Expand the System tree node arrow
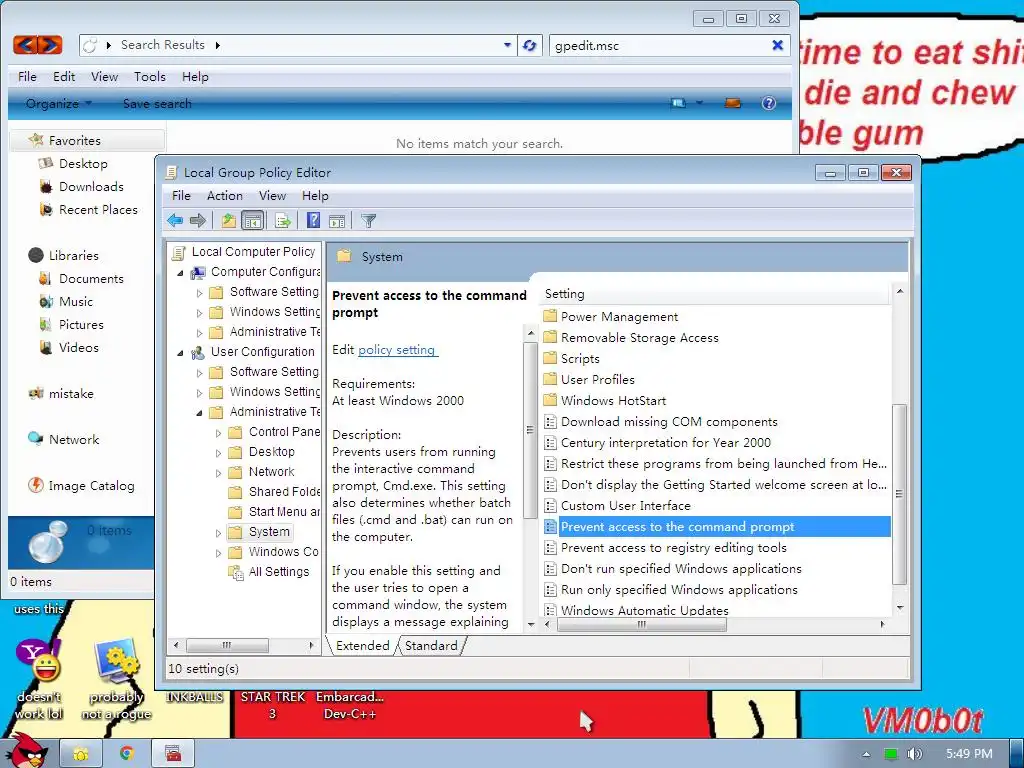This screenshot has width=1024, height=768. point(219,534)
